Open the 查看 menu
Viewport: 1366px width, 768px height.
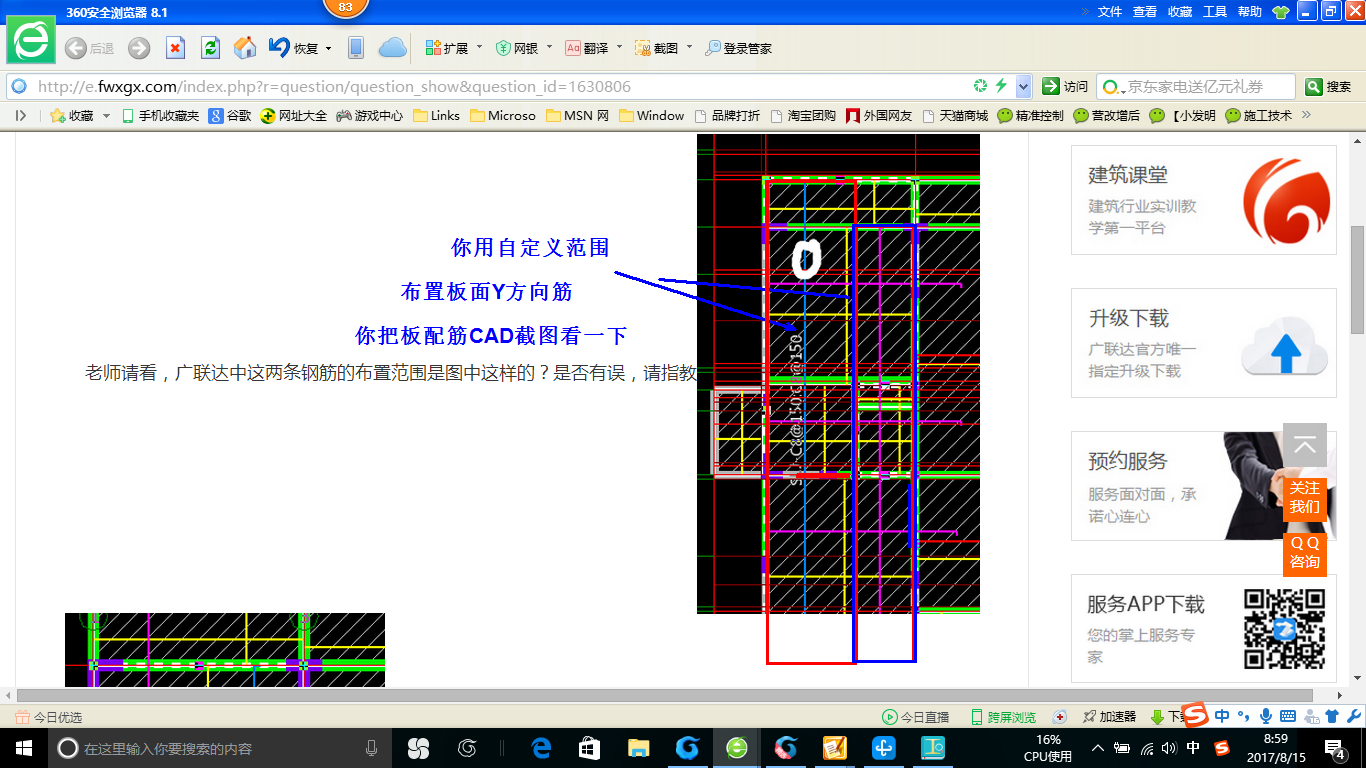tap(1145, 12)
